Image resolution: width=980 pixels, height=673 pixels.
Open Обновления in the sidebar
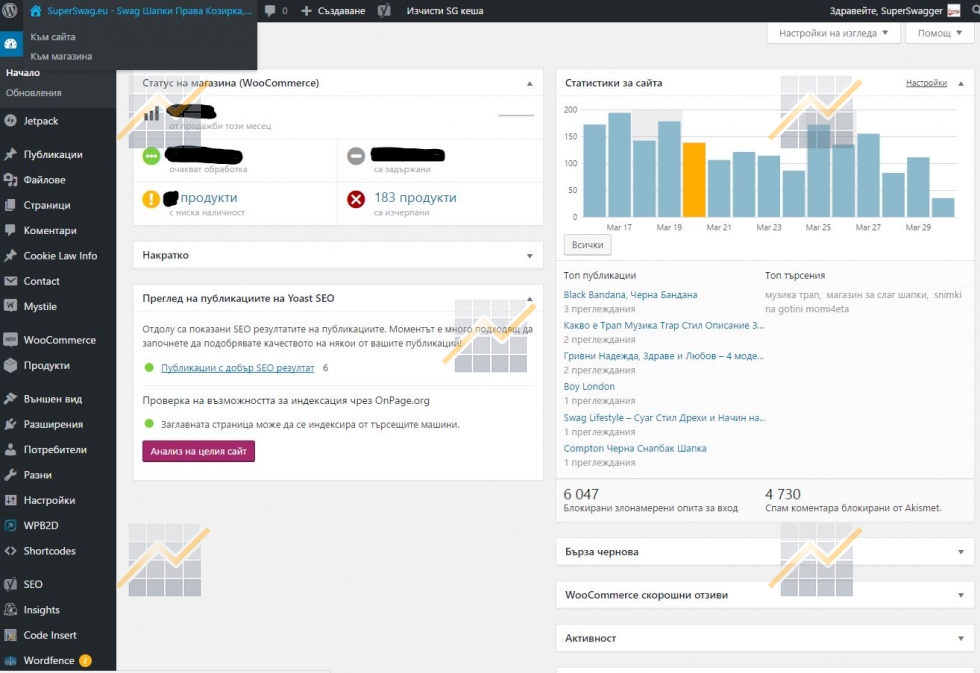tap(34, 92)
